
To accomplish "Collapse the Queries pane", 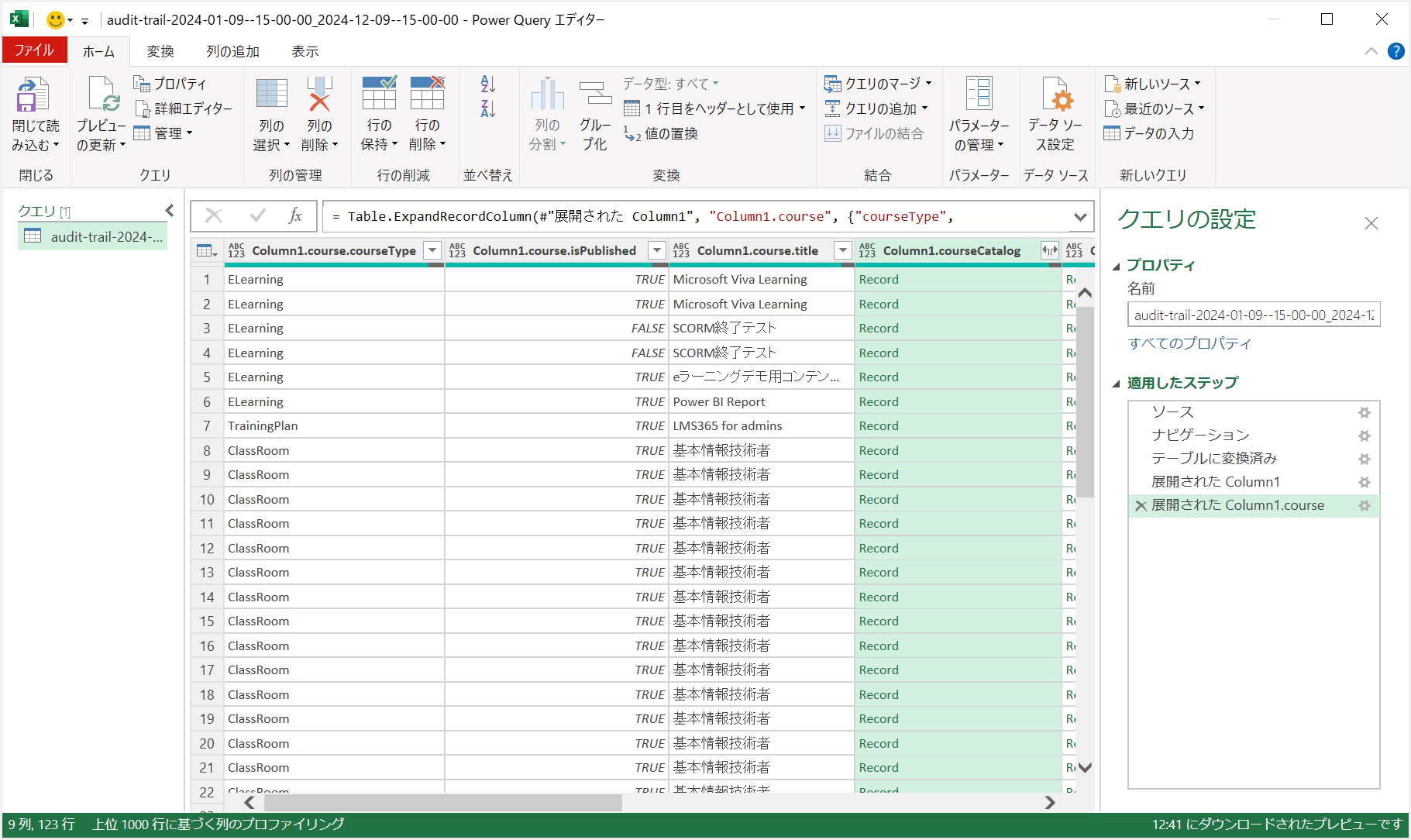I will click(170, 210).
